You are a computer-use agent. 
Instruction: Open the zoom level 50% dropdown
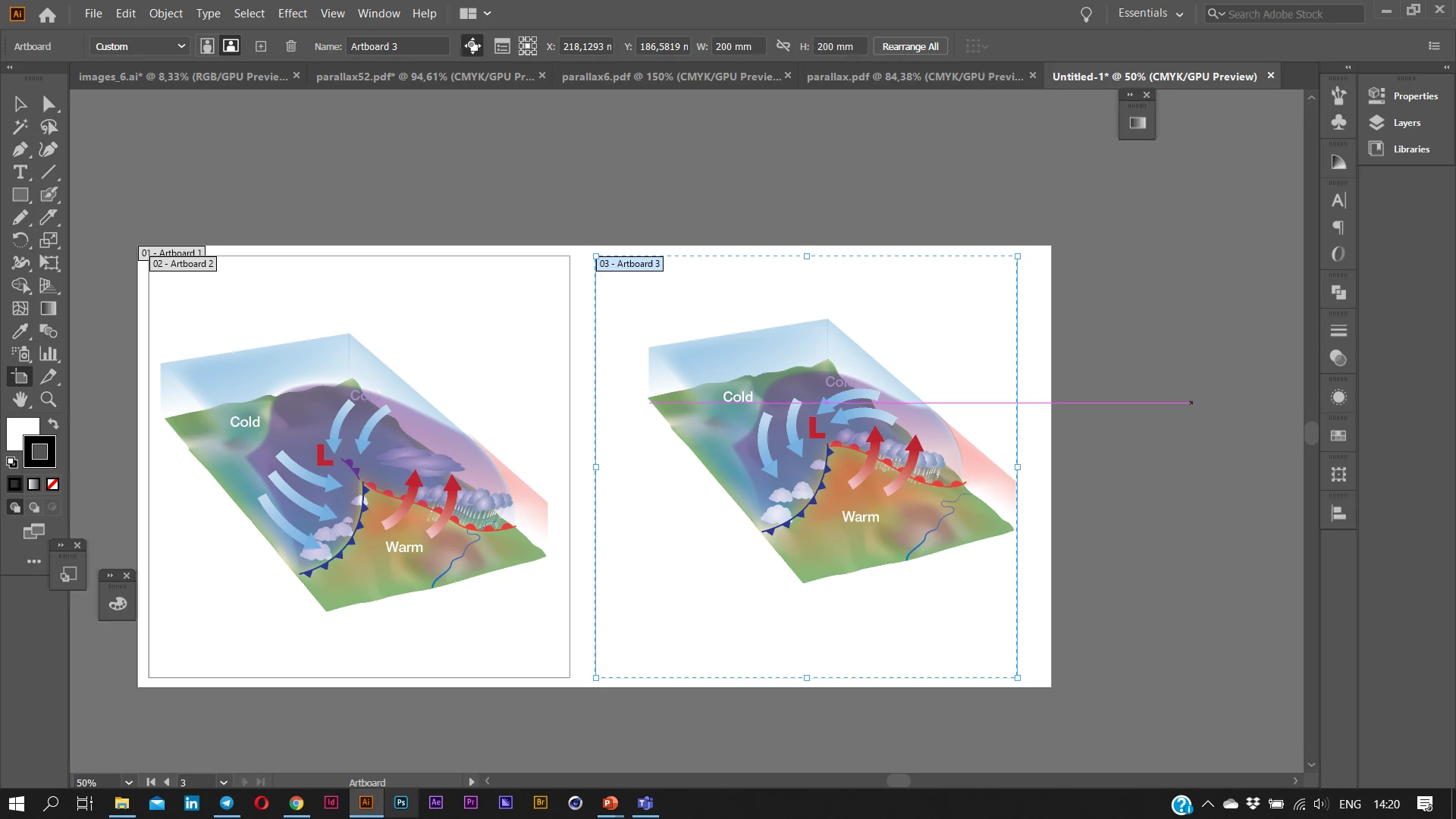pyautogui.click(x=128, y=782)
